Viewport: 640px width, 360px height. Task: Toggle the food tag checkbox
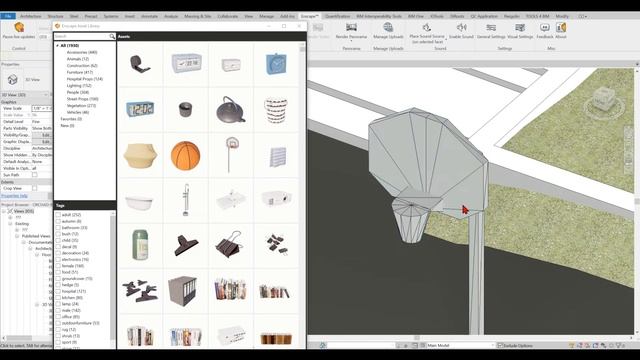(x=58, y=272)
